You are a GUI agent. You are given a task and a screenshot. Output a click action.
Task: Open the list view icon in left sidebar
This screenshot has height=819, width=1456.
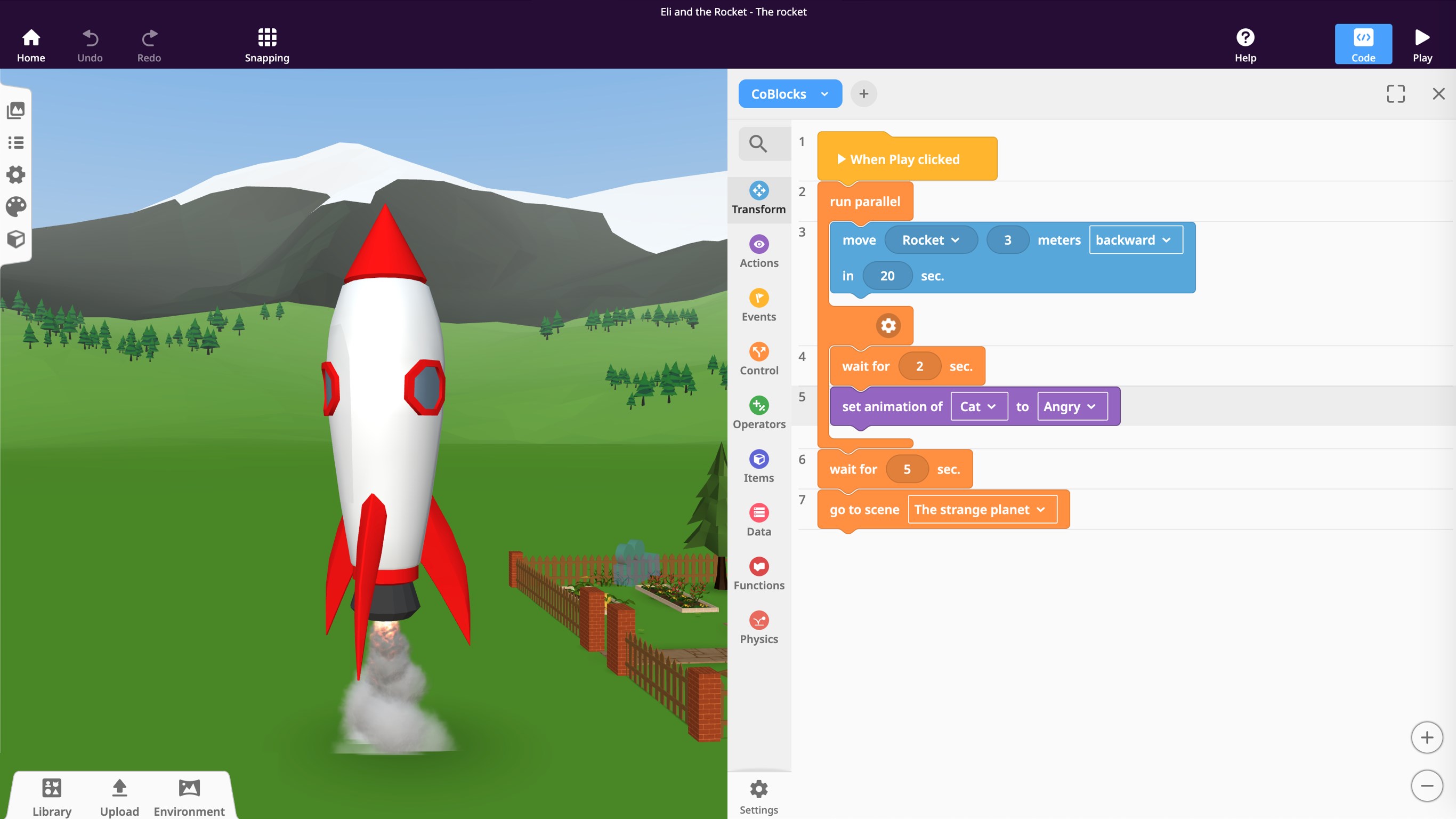[16, 142]
